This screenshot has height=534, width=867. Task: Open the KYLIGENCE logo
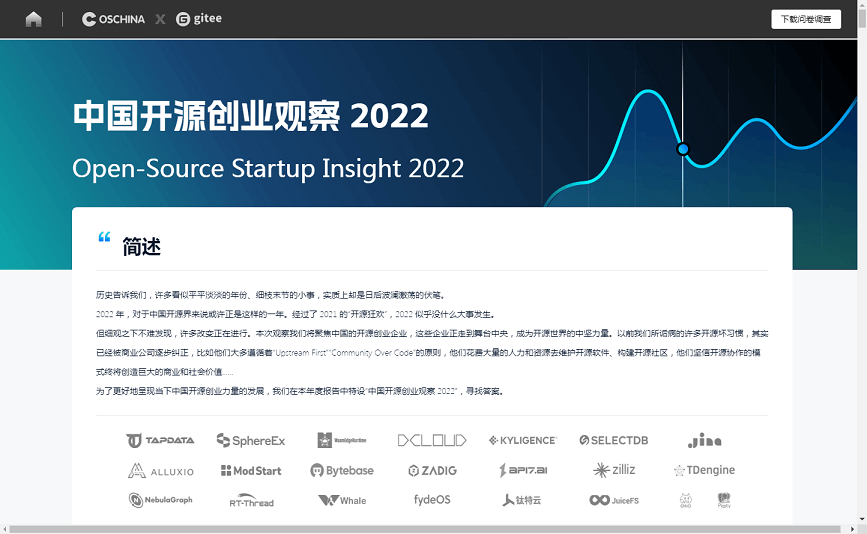[x=523, y=441]
